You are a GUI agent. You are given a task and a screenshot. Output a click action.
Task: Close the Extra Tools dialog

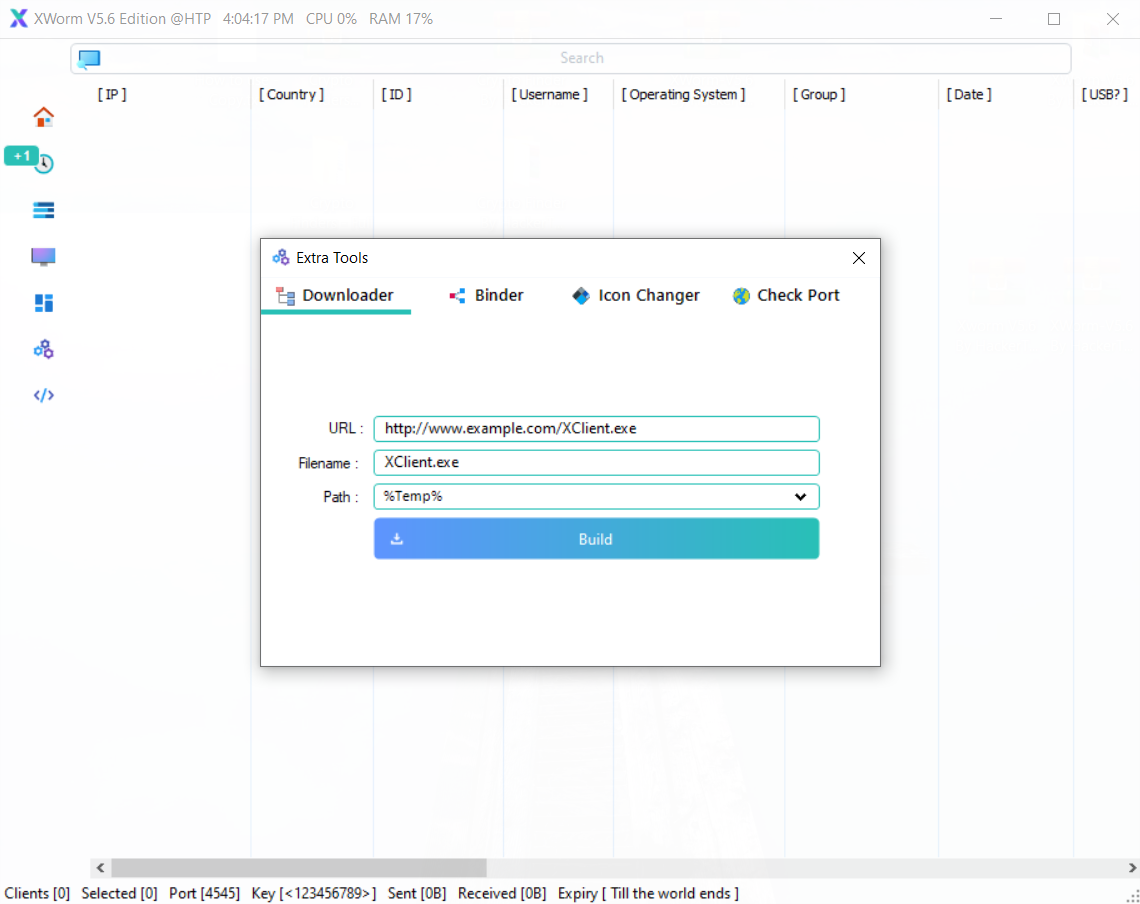[x=858, y=258]
